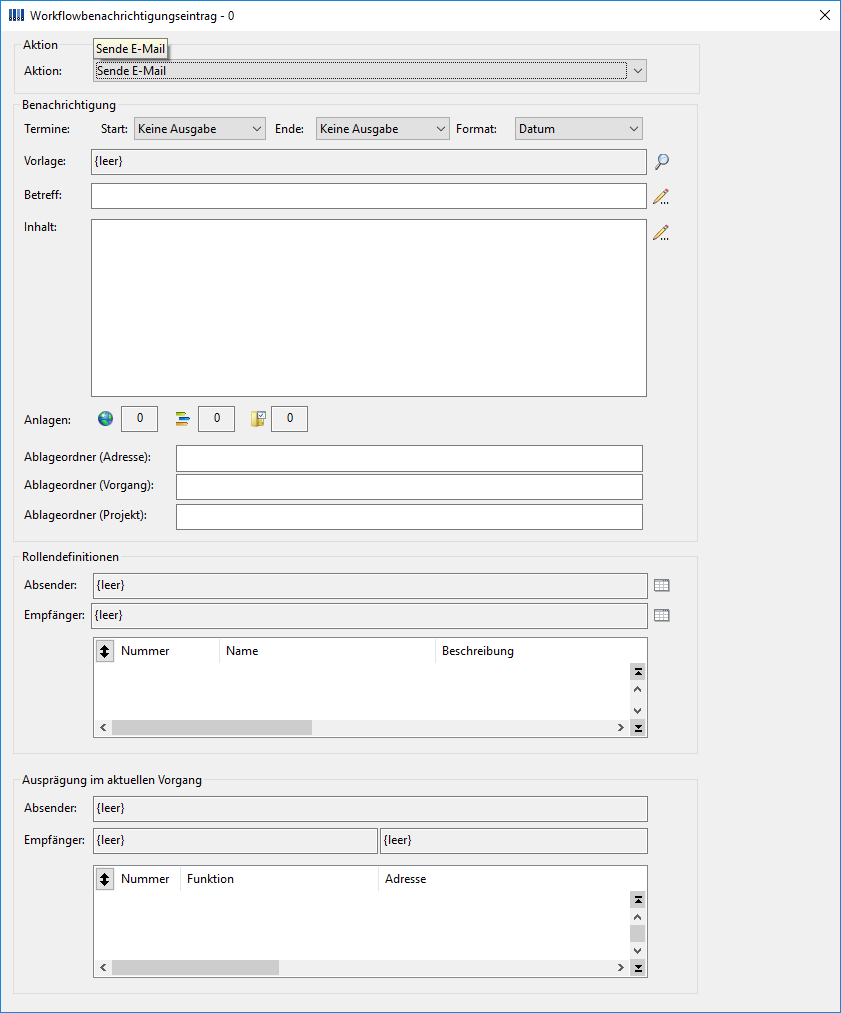Click down scroll arrow in Rollendefinitionen table

tap(638, 711)
